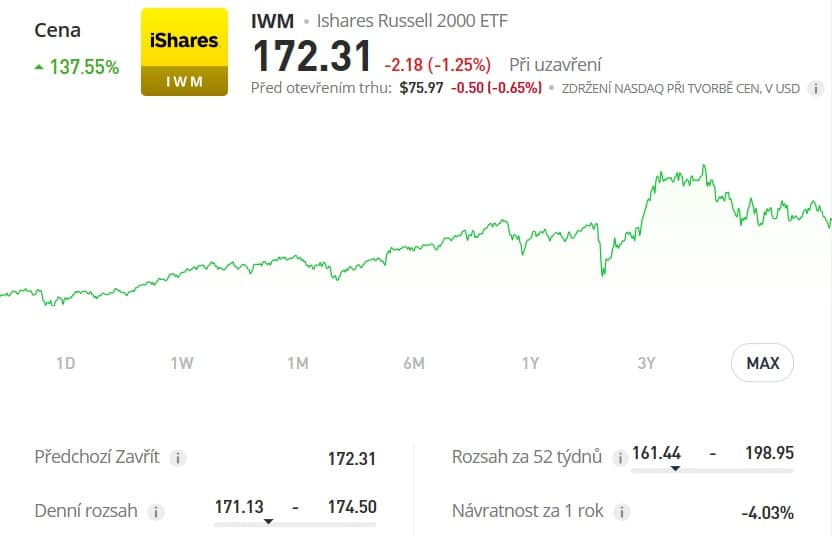
Task: Click info icon beside Předchozí Zavřít
Action: coord(178,459)
